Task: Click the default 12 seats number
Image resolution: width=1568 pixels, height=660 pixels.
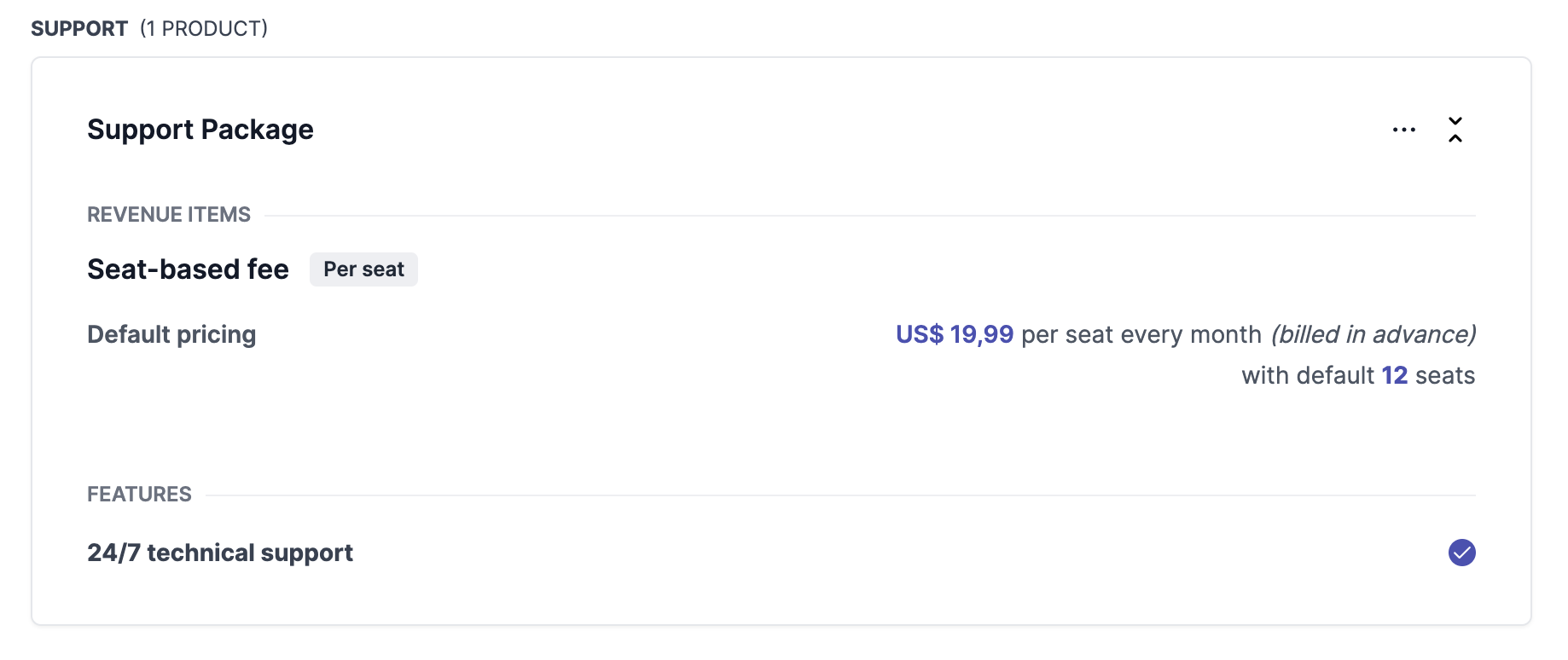Action: tap(1394, 375)
